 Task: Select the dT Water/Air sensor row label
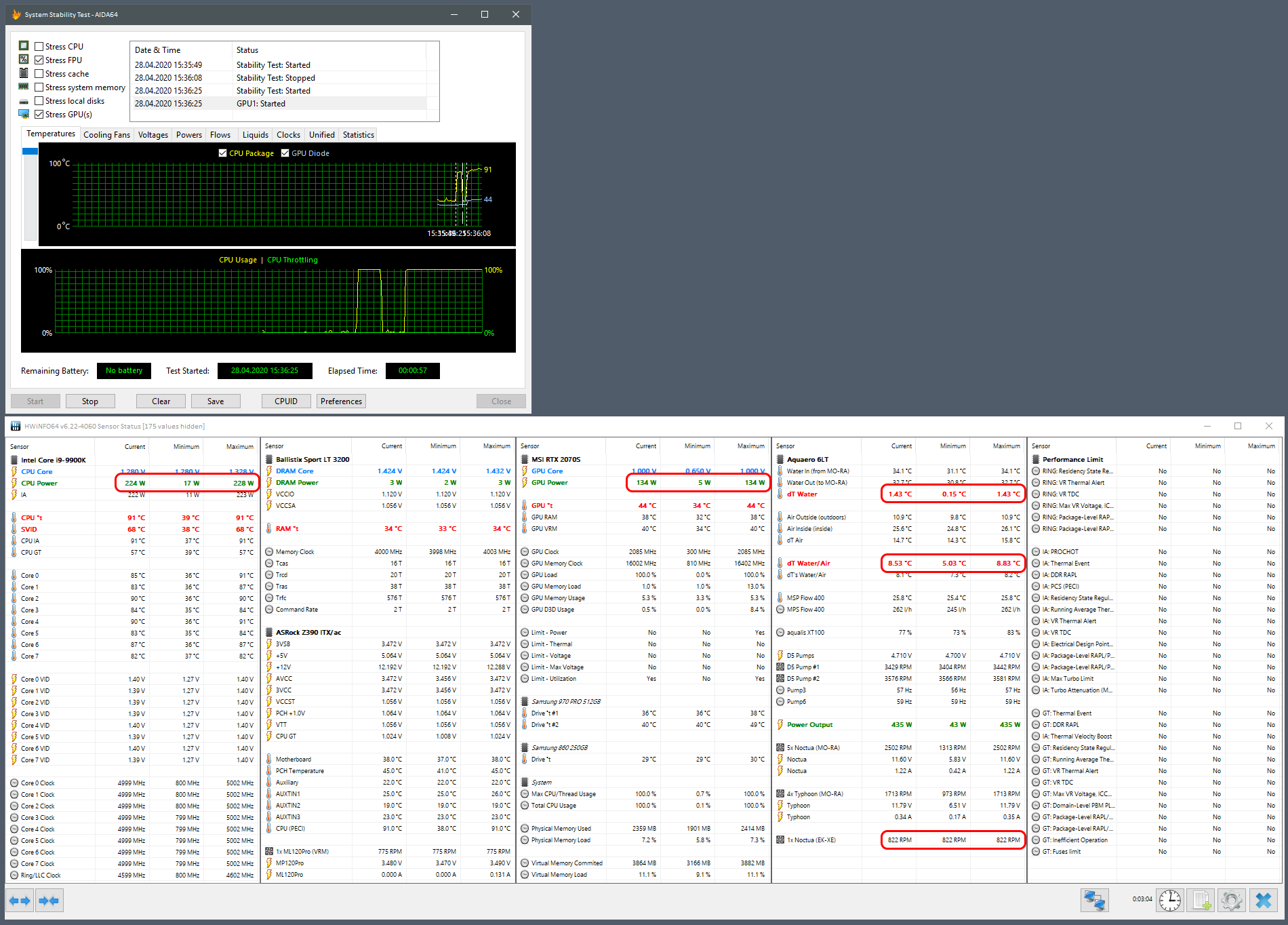click(808, 563)
